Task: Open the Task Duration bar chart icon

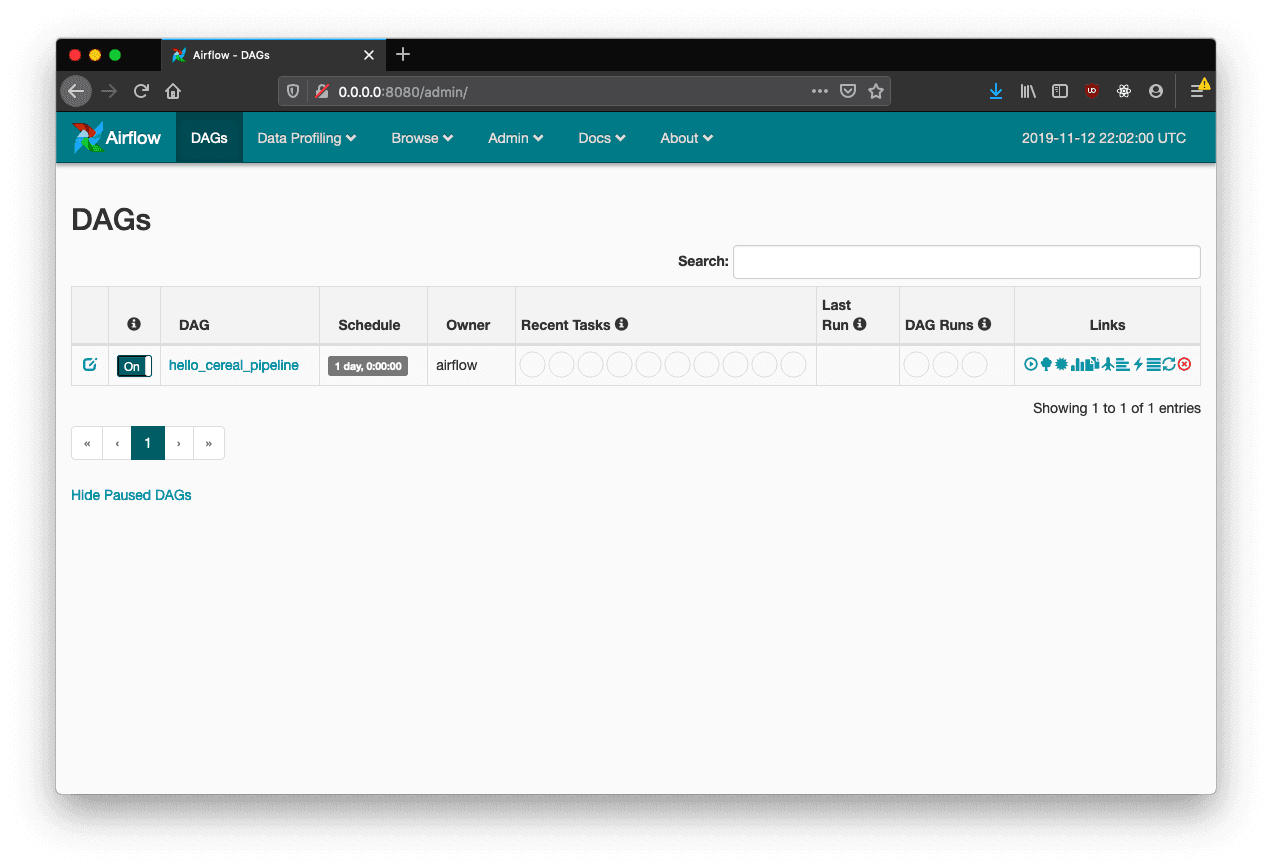Action: pos(1077,365)
